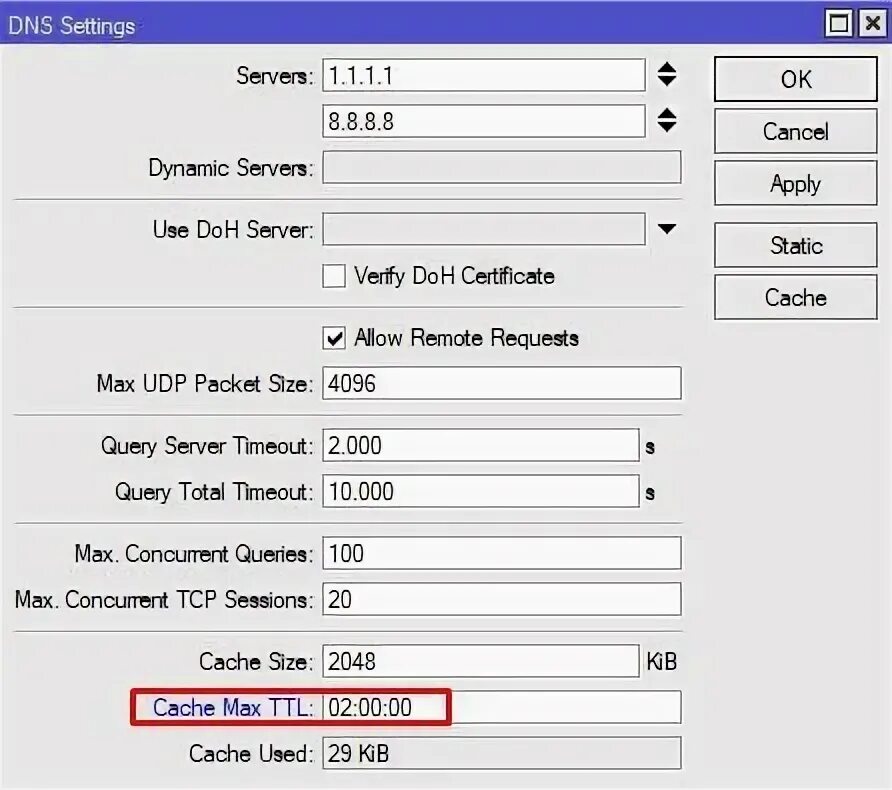892x790 pixels.
Task: Uncheck Allow Remote Requests
Action: [334, 338]
